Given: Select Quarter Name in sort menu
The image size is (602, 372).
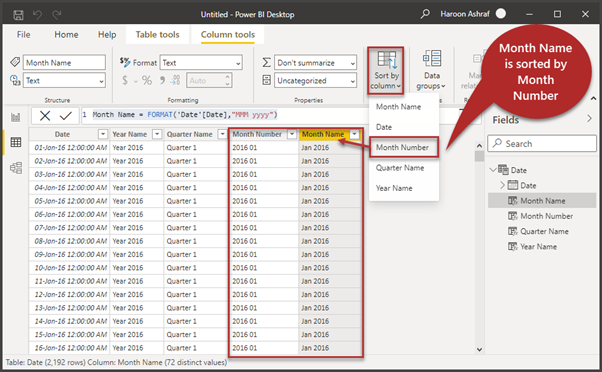Looking at the screenshot, I should [x=400, y=168].
